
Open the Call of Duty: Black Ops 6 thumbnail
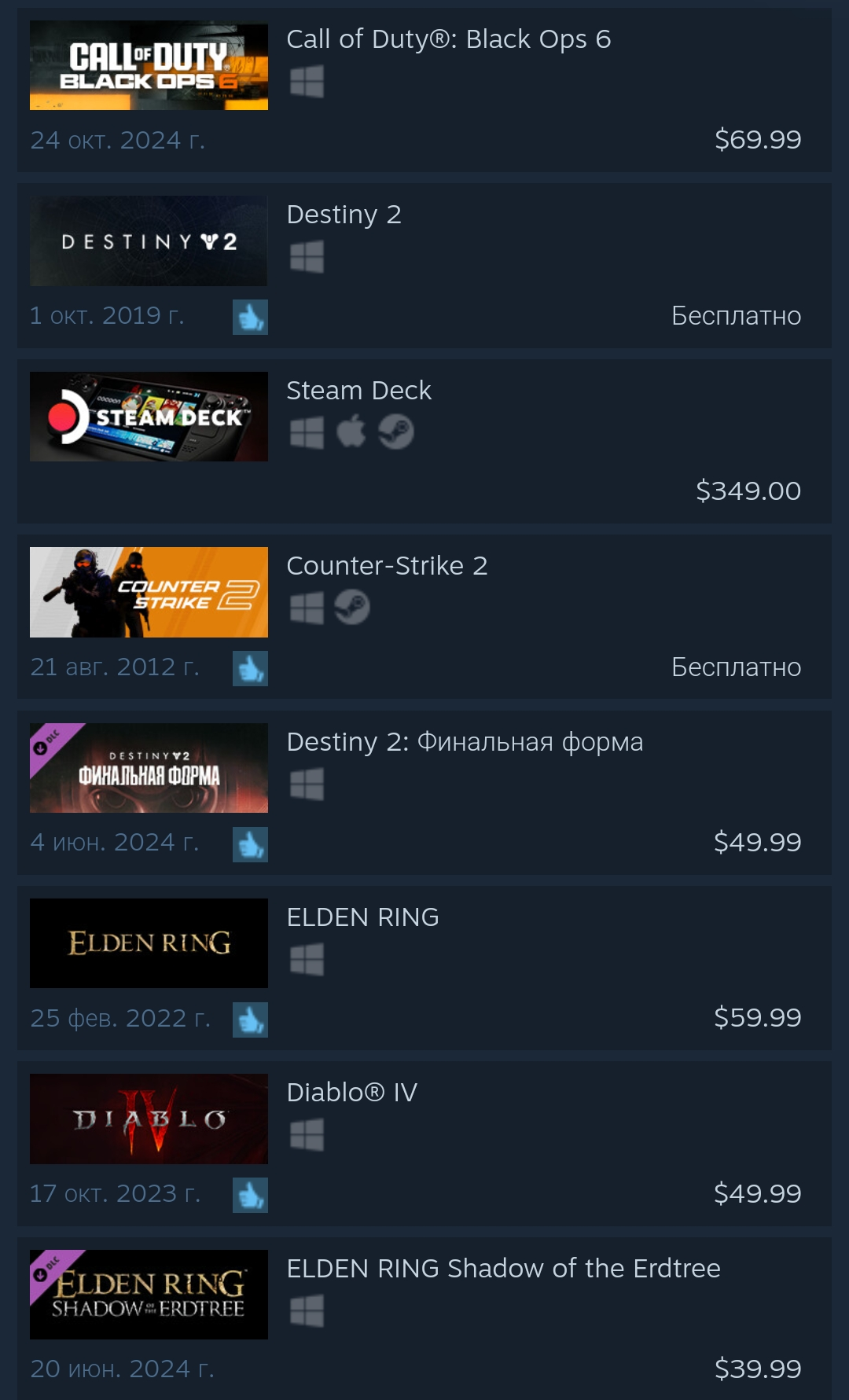coord(149,65)
